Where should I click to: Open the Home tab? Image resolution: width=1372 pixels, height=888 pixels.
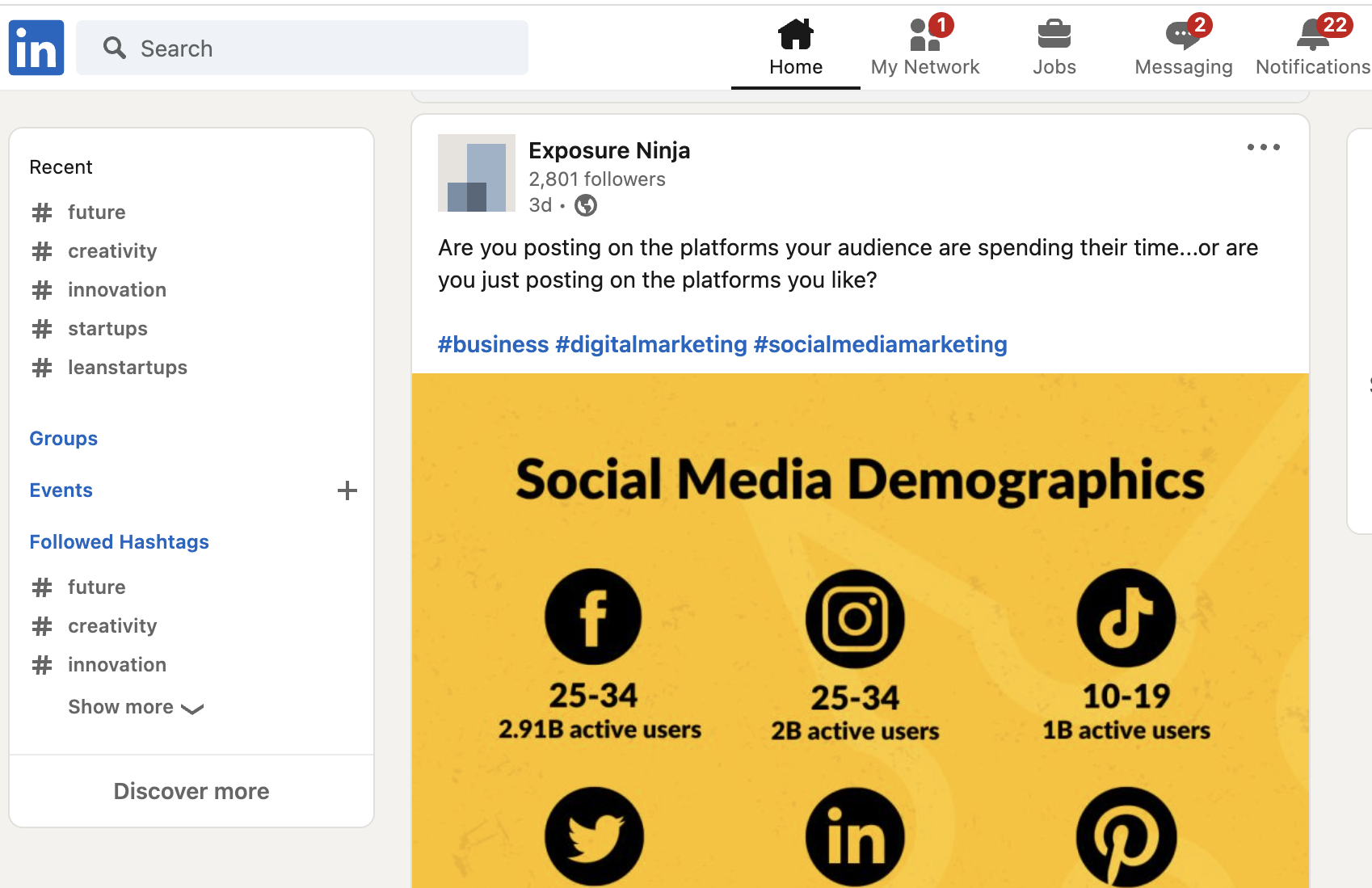coord(795,48)
